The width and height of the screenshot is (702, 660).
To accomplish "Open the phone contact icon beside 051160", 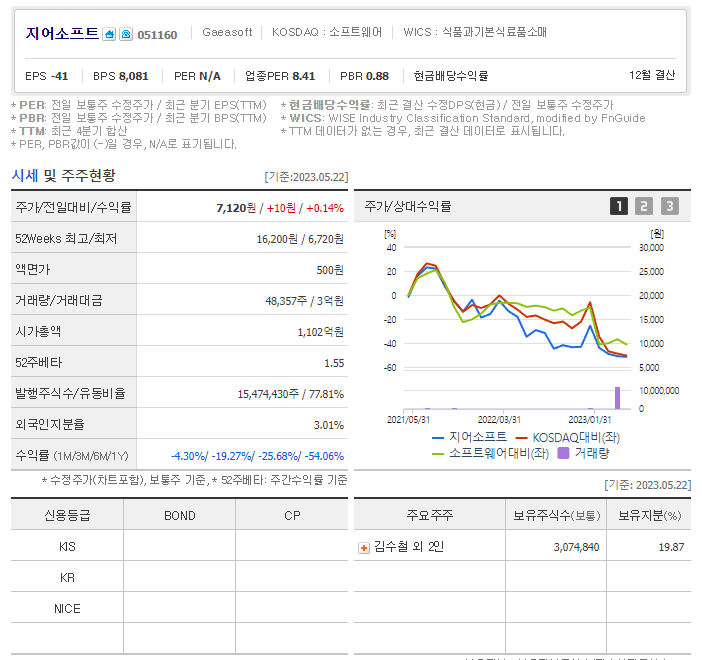I will pyautogui.click(x=126, y=34).
